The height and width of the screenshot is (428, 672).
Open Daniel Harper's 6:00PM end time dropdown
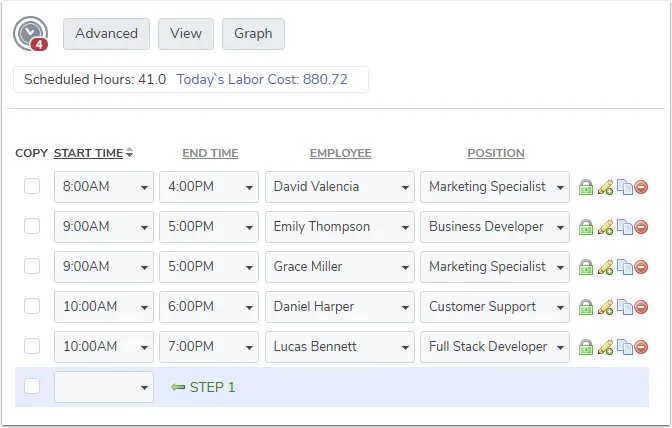coord(209,307)
